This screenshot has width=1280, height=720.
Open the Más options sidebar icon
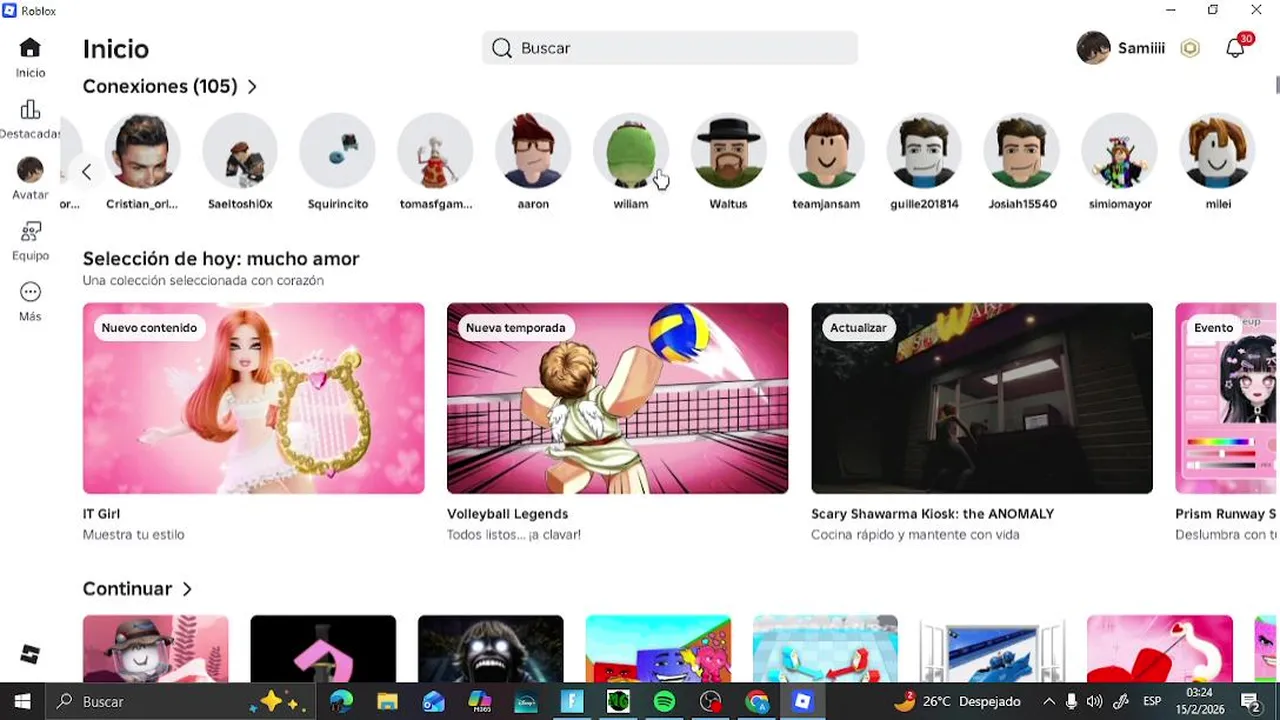[30, 292]
